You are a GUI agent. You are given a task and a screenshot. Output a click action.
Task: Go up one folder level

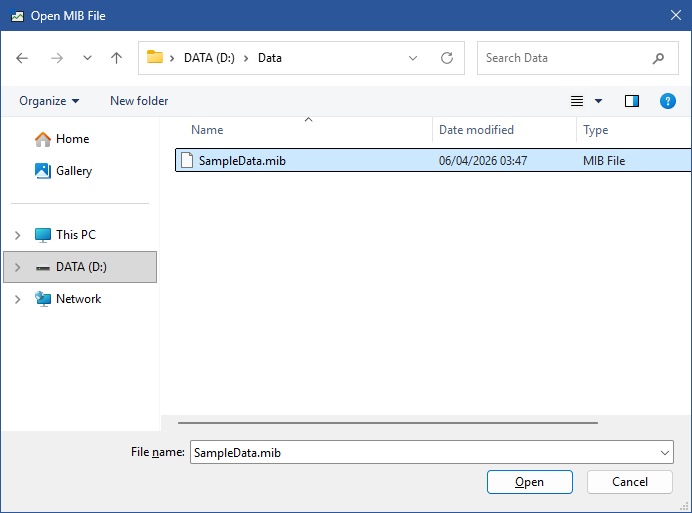[x=116, y=58]
